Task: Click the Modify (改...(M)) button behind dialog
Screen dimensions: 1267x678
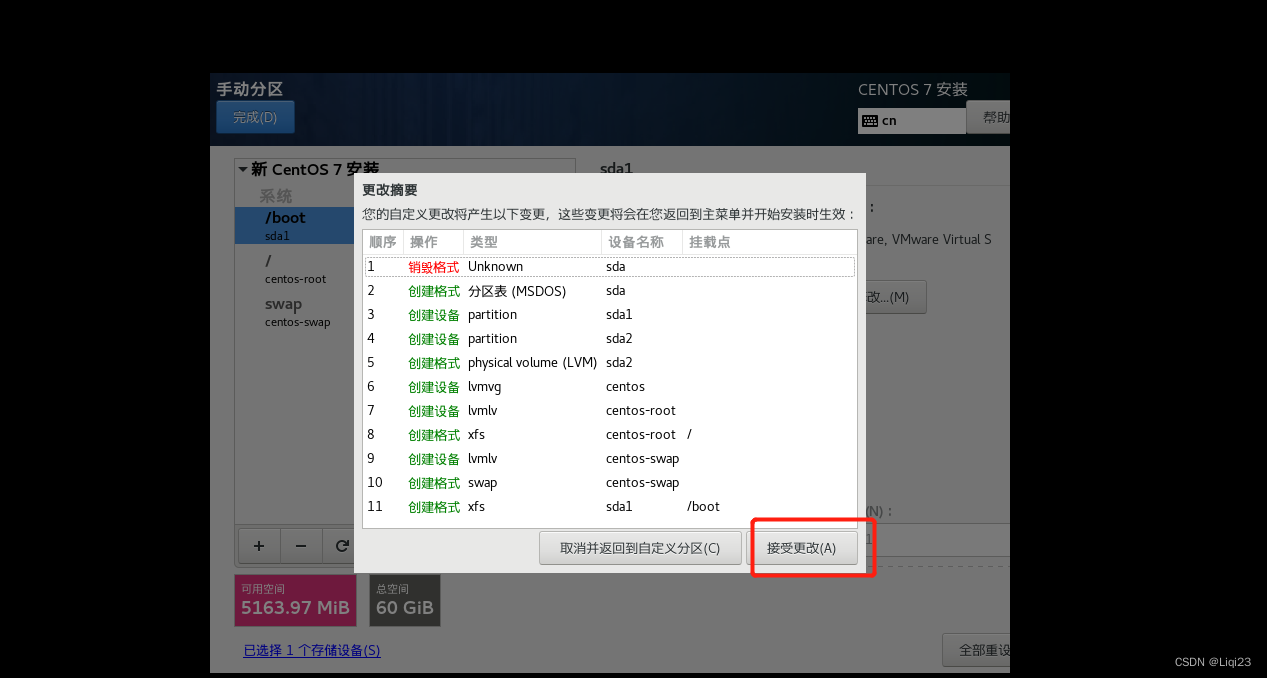Action: [896, 297]
